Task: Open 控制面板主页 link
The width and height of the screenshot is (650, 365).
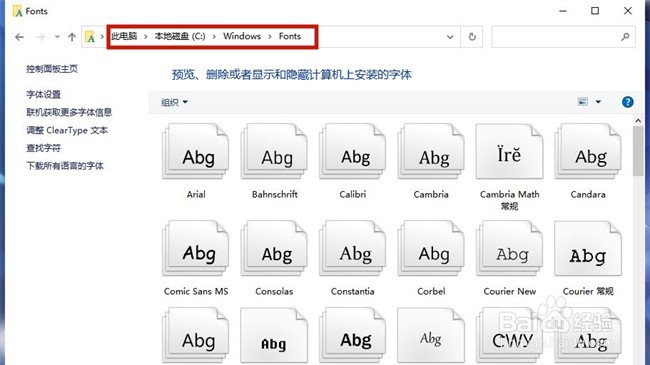Action: point(52,69)
